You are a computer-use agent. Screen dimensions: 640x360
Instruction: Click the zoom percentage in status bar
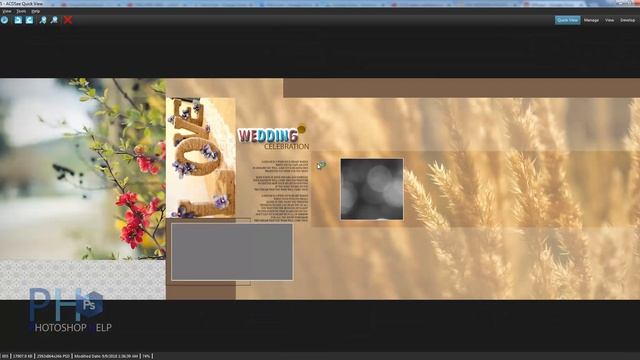[x=146, y=356]
